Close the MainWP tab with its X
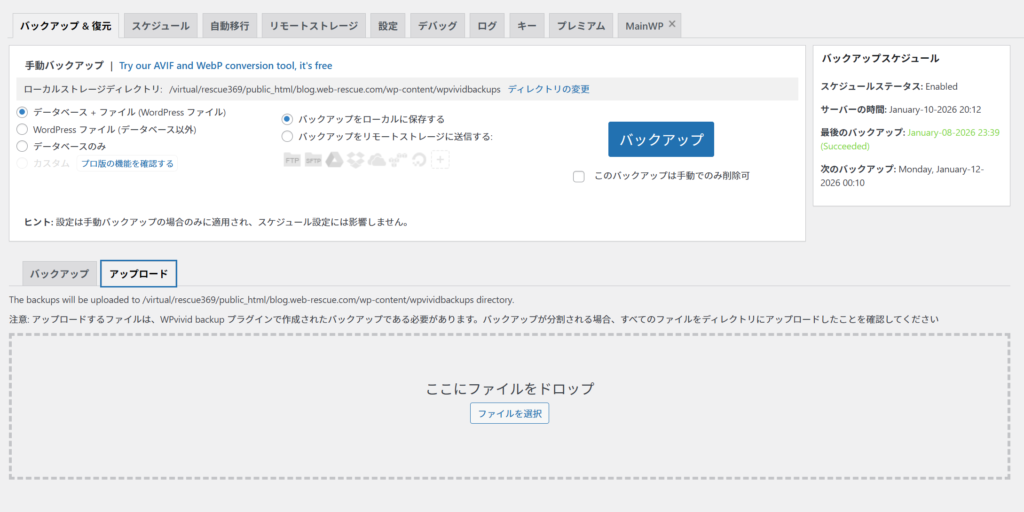1024x512 pixels. tap(672, 24)
